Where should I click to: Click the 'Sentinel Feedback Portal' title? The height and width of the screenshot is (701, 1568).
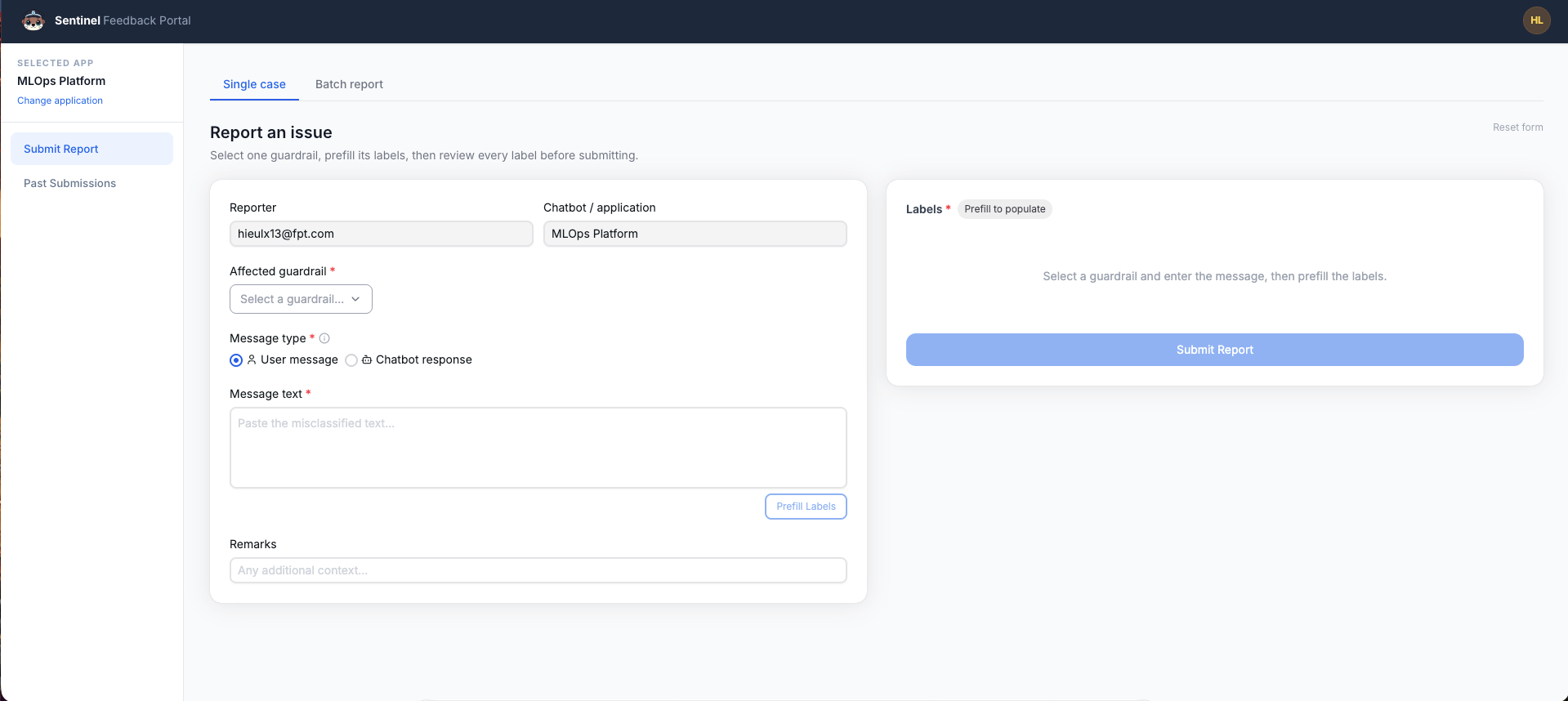(x=123, y=20)
